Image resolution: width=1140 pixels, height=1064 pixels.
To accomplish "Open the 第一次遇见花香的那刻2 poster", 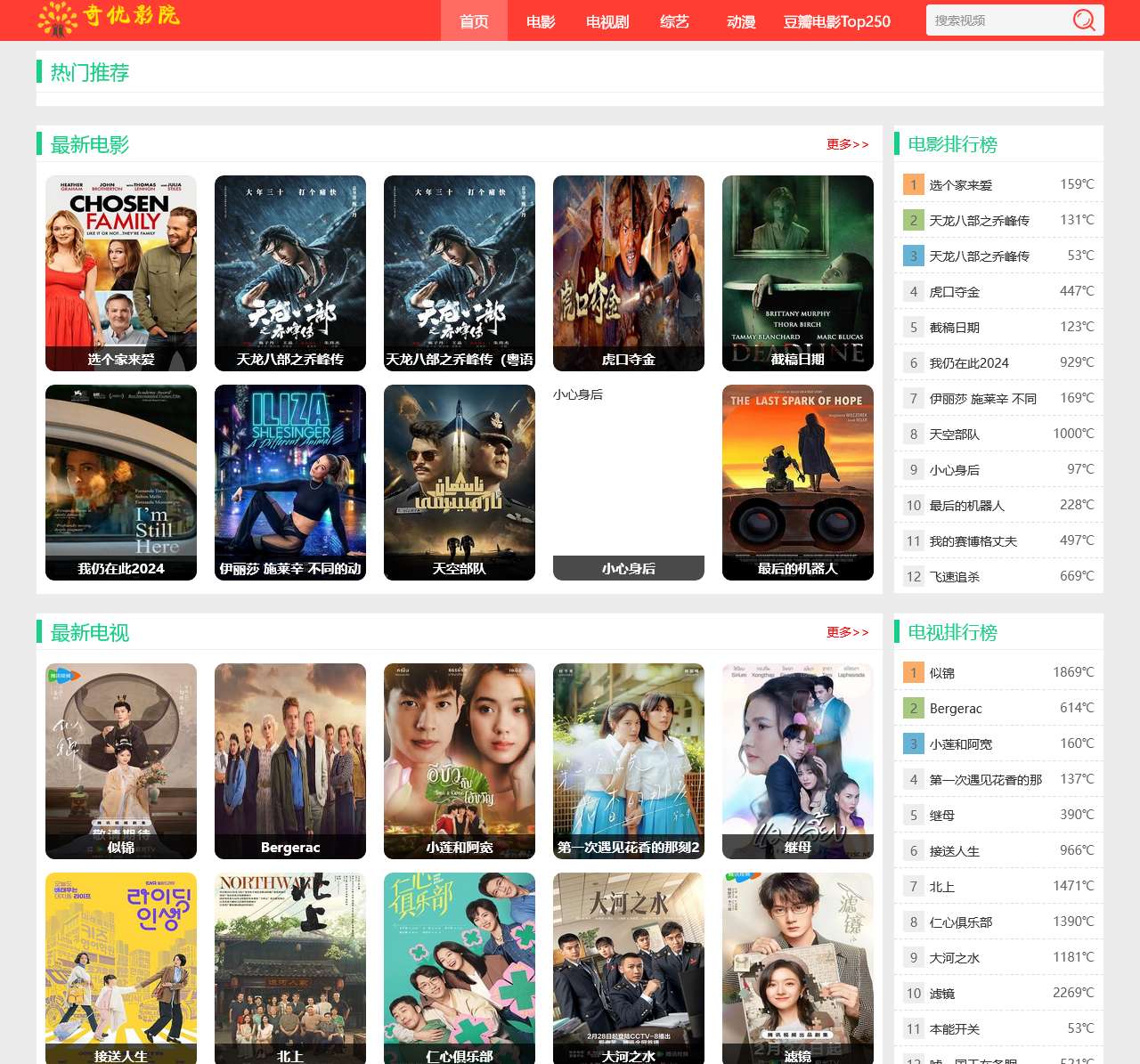I will [629, 760].
